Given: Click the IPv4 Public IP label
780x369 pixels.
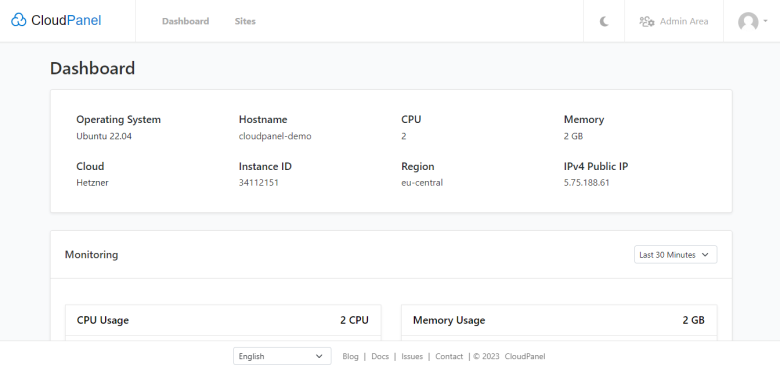Looking at the screenshot, I should click(596, 166).
